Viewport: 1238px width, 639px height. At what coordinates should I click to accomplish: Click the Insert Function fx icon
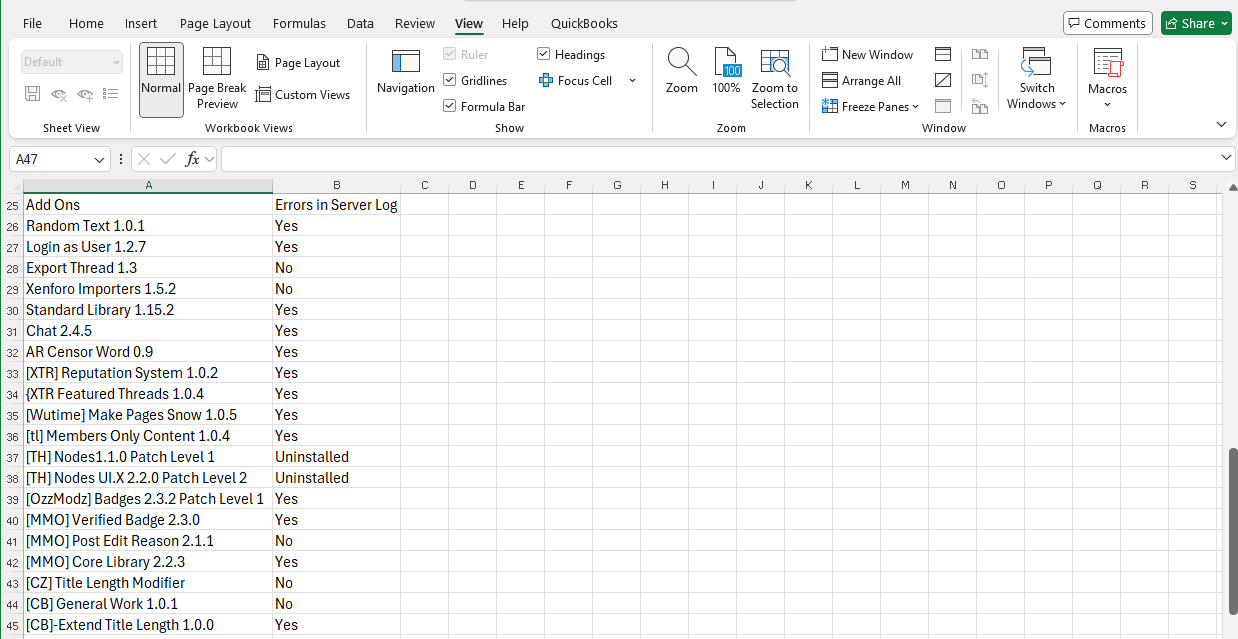(x=193, y=159)
